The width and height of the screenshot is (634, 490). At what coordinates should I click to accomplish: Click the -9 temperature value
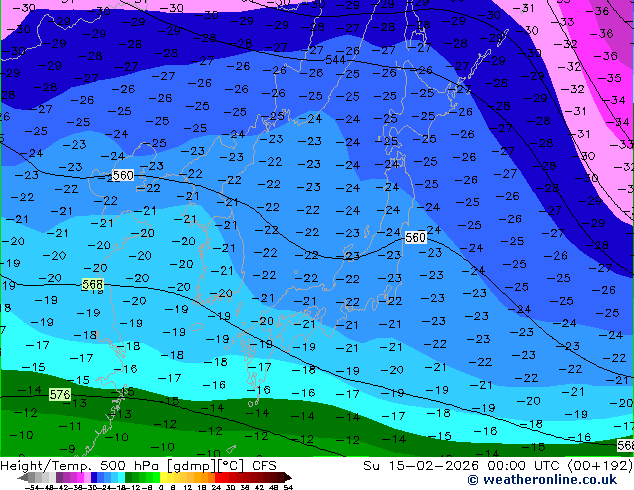[68, 448]
